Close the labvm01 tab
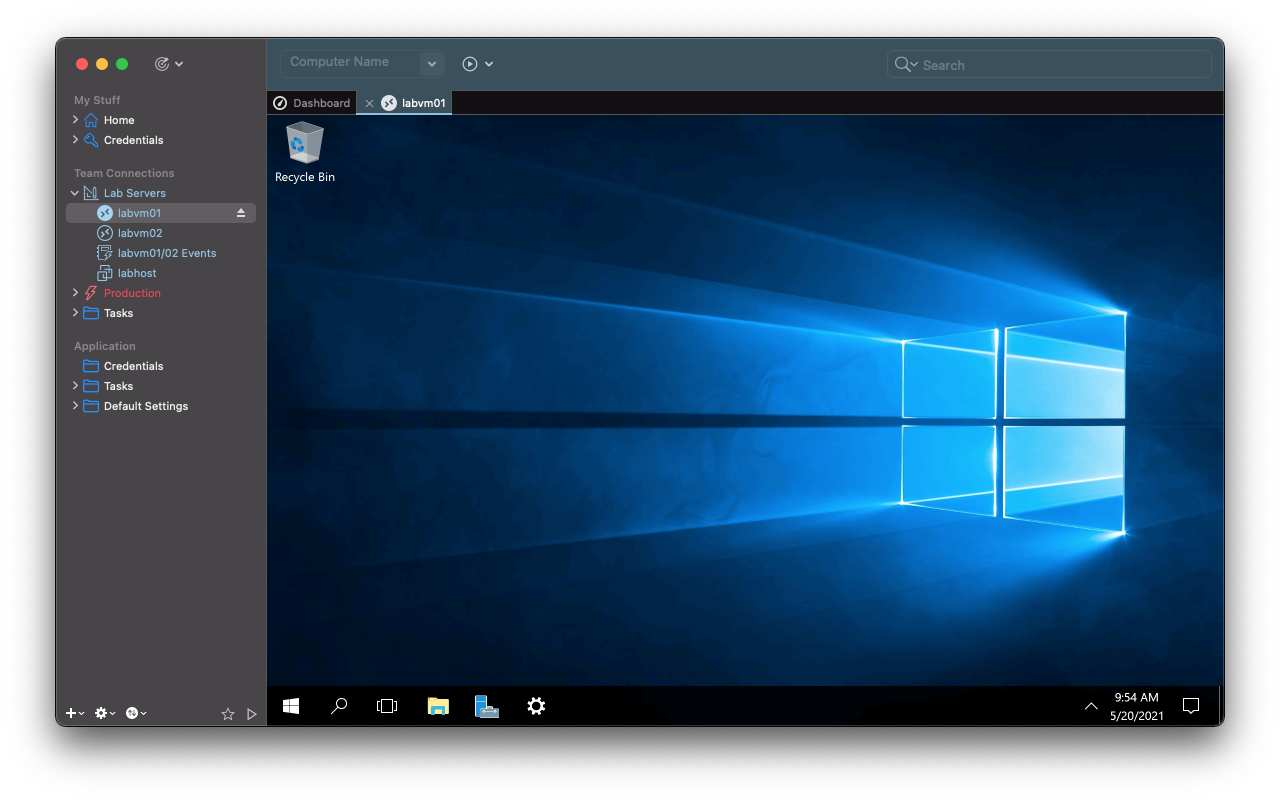The height and width of the screenshot is (800, 1280). [x=369, y=103]
